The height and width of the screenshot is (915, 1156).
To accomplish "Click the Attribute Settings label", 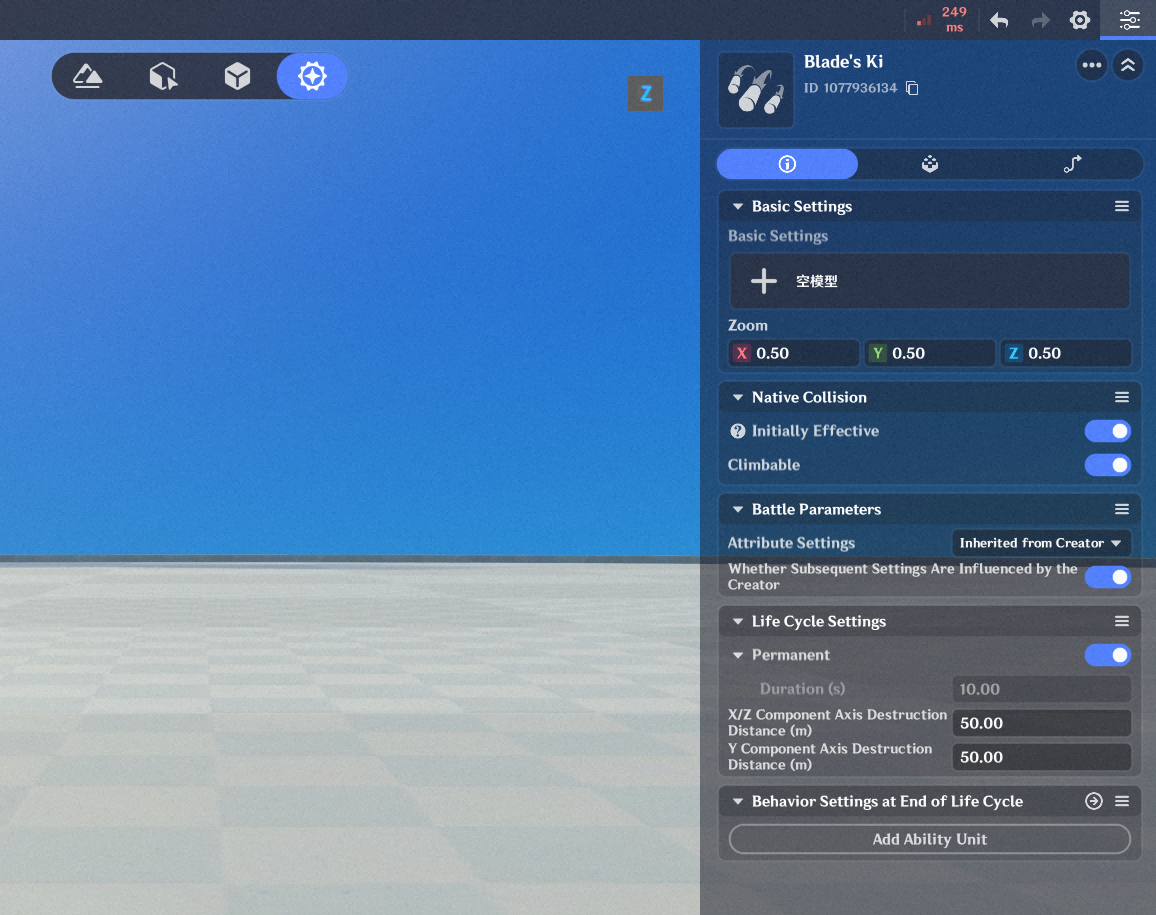I will point(791,543).
